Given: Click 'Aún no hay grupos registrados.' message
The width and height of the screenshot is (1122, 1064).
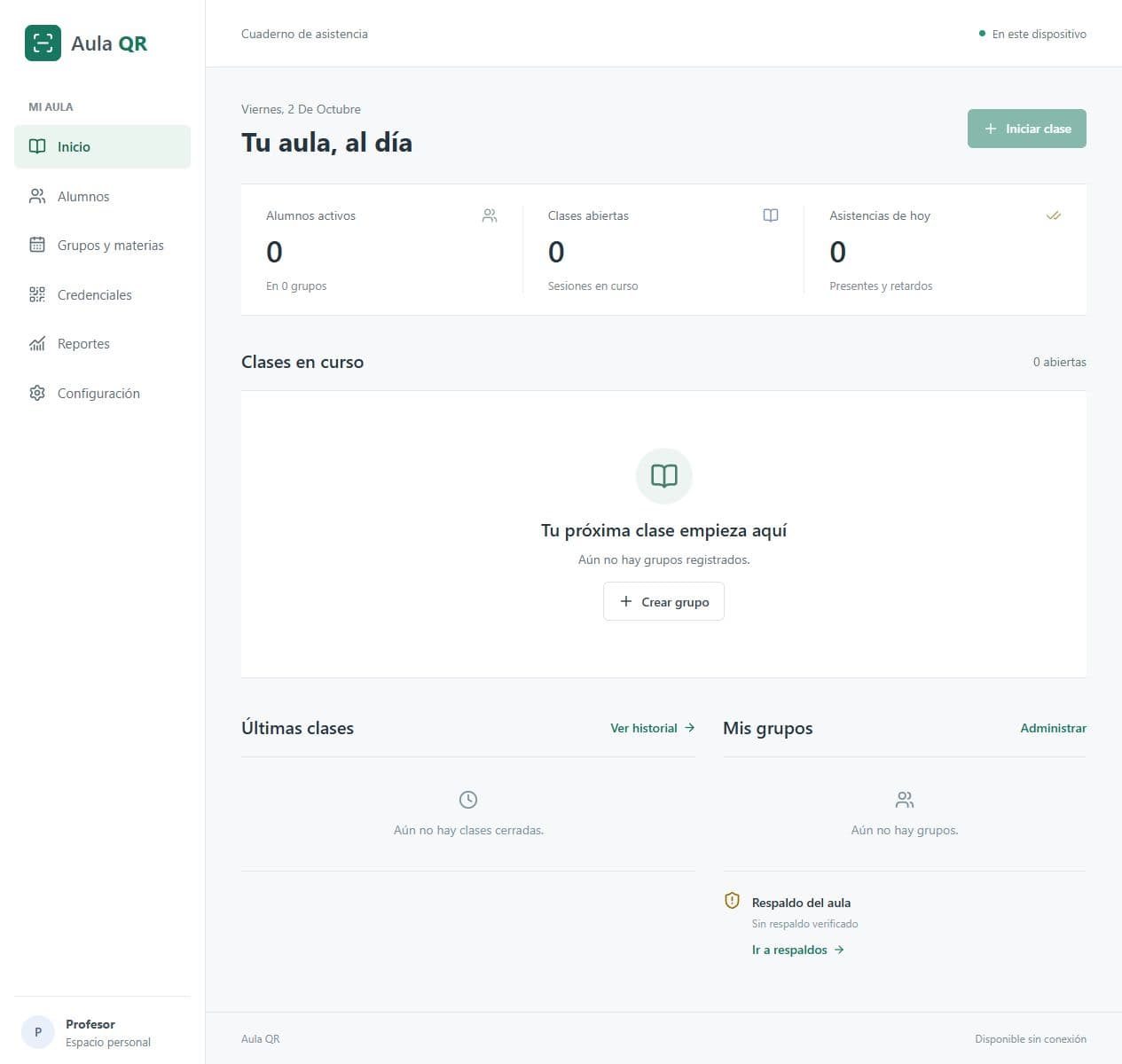Looking at the screenshot, I should 663,559.
